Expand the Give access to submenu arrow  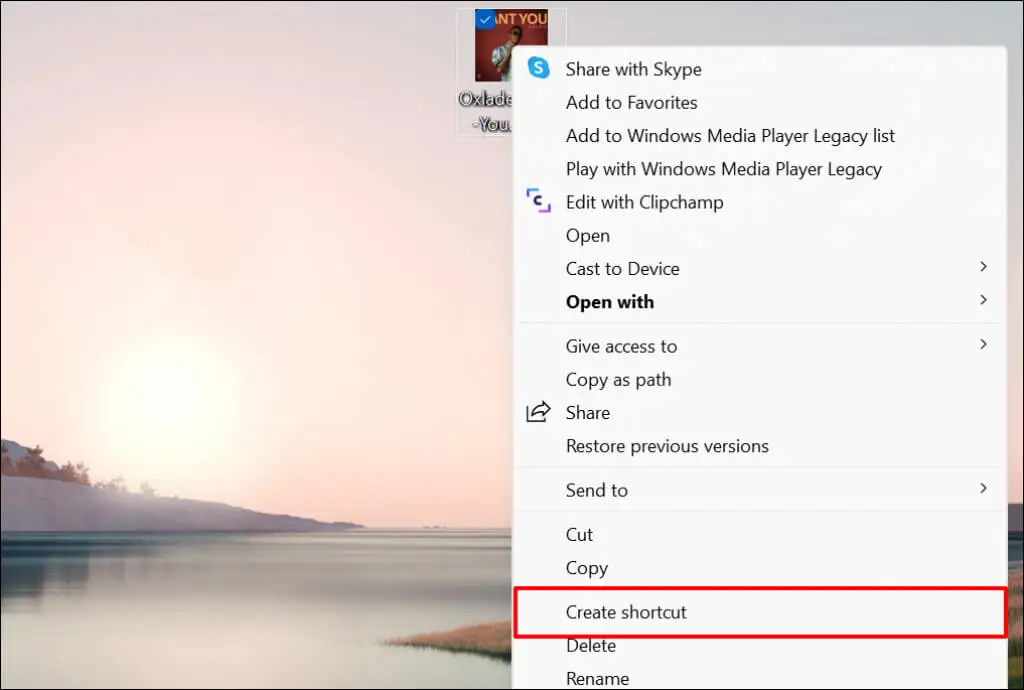click(983, 345)
